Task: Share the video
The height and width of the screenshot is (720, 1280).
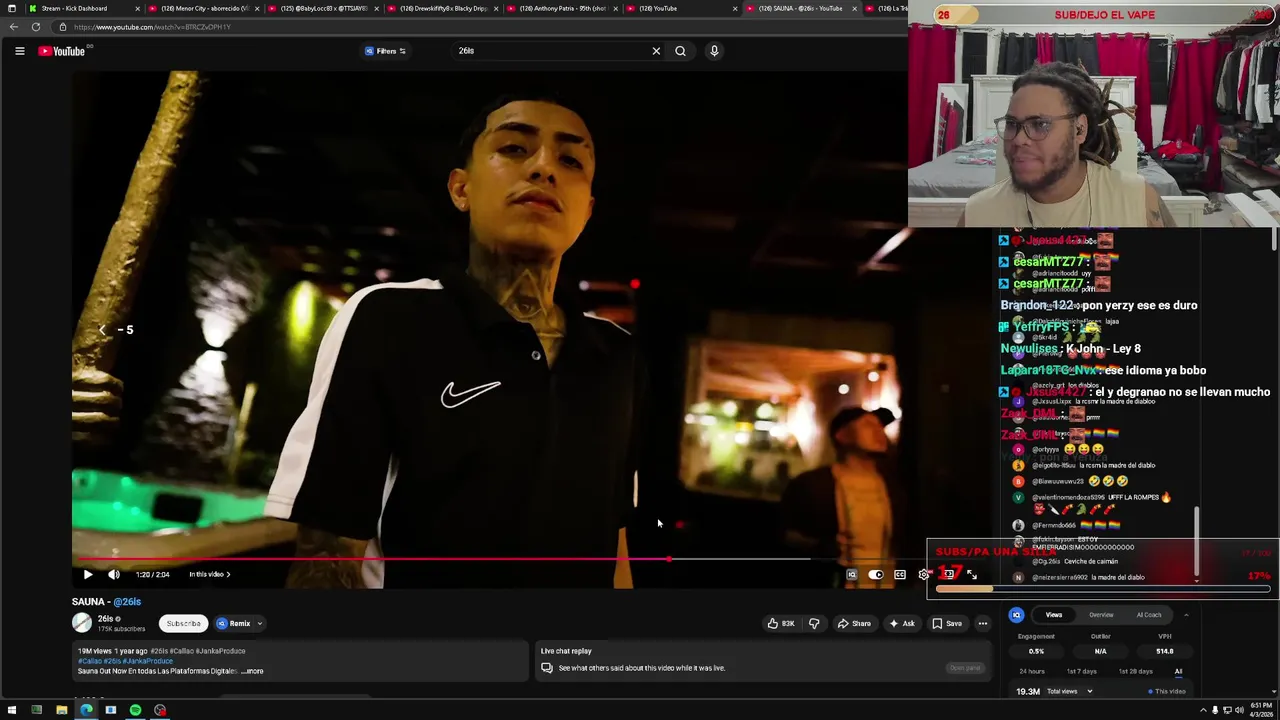Action: click(854, 623)
